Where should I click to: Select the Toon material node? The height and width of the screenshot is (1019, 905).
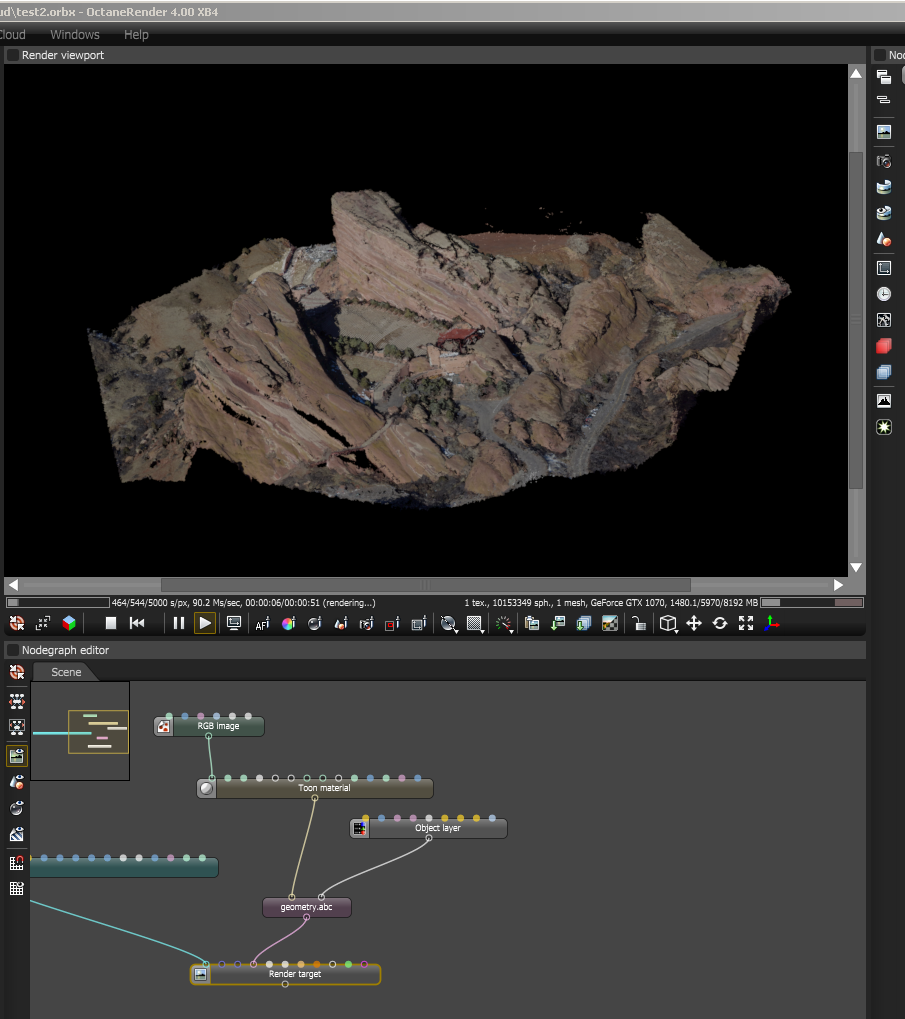coord(315,788)
